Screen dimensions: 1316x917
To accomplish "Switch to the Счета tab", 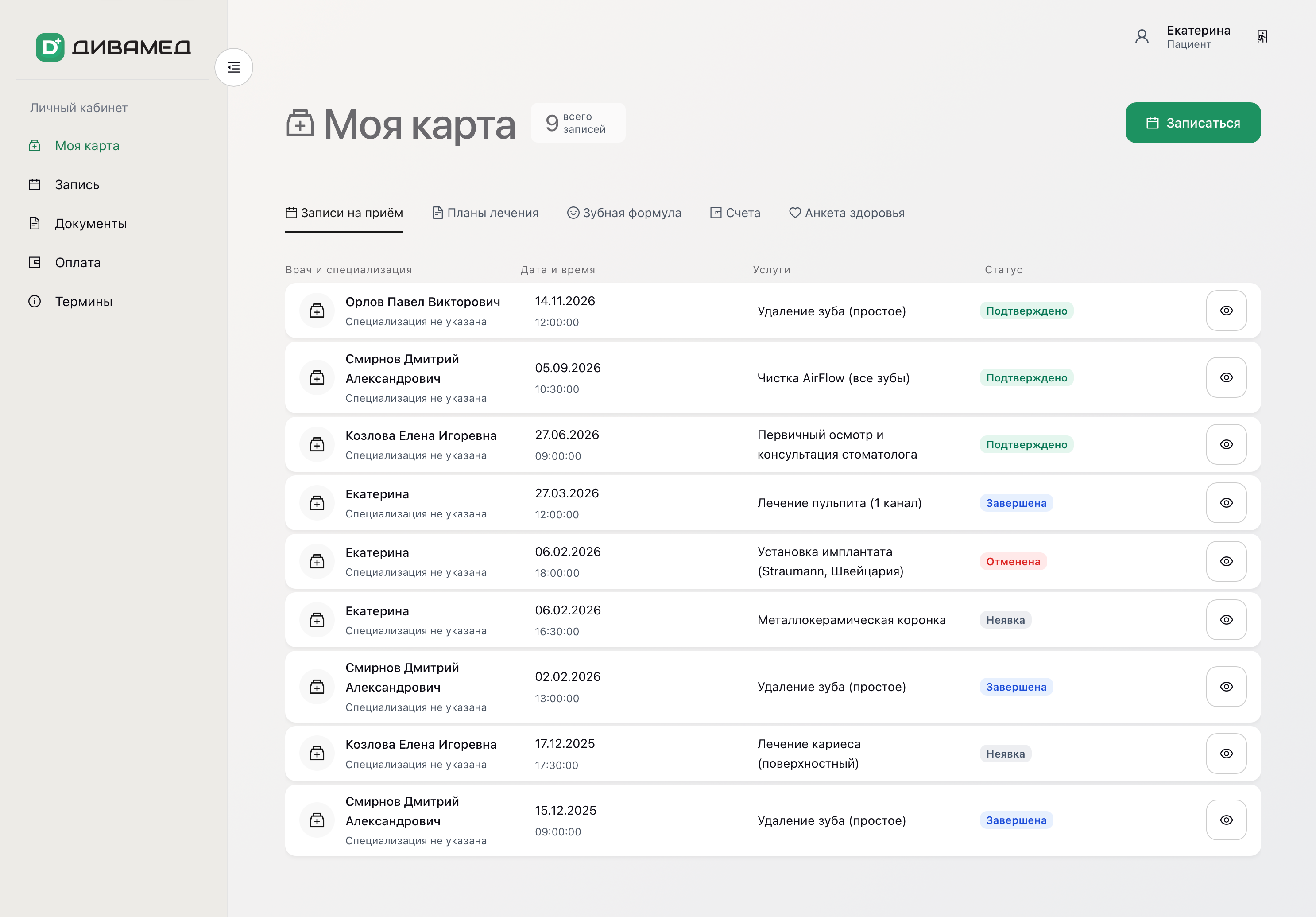I will tap(735, 214).
